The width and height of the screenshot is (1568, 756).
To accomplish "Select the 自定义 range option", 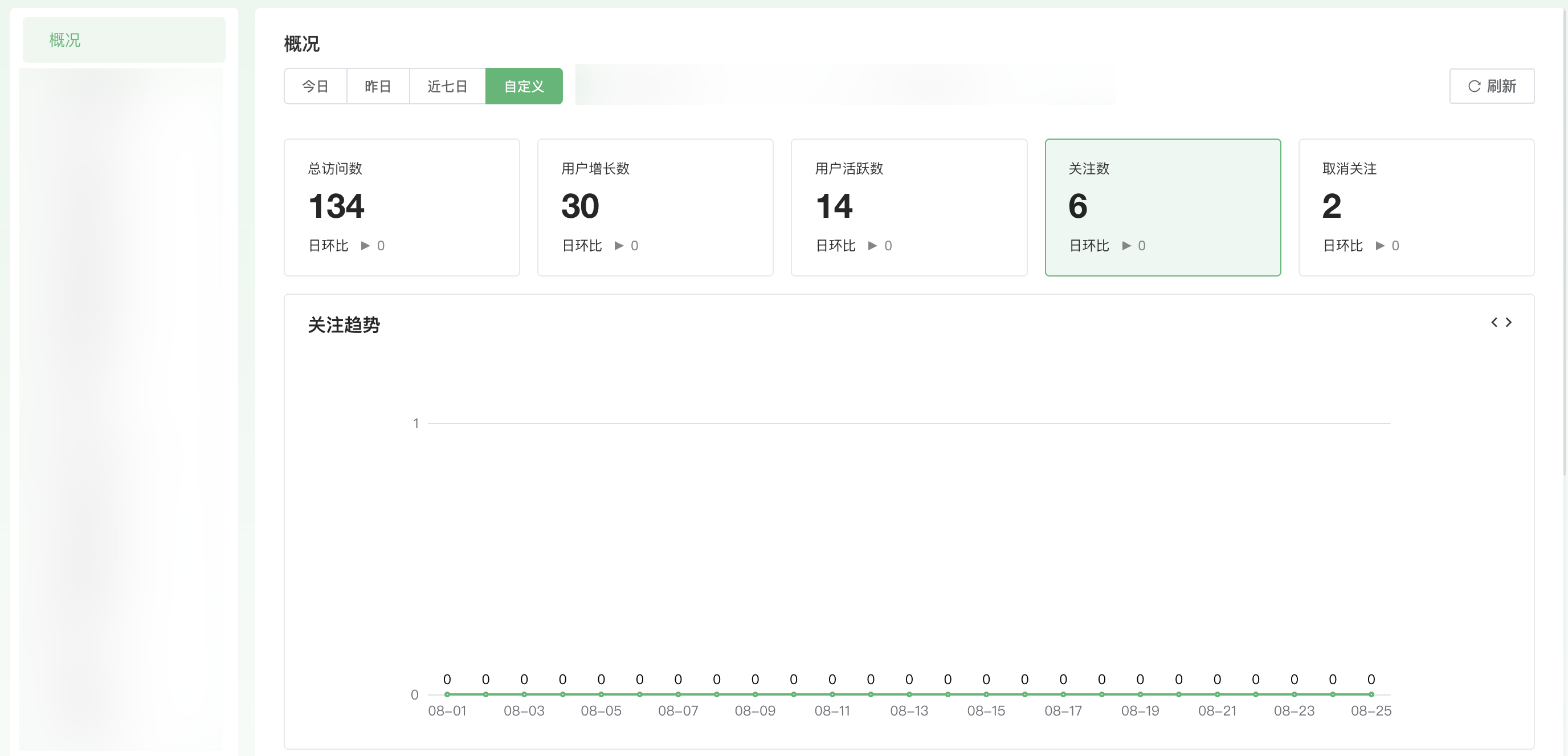I will click(524, 87).
